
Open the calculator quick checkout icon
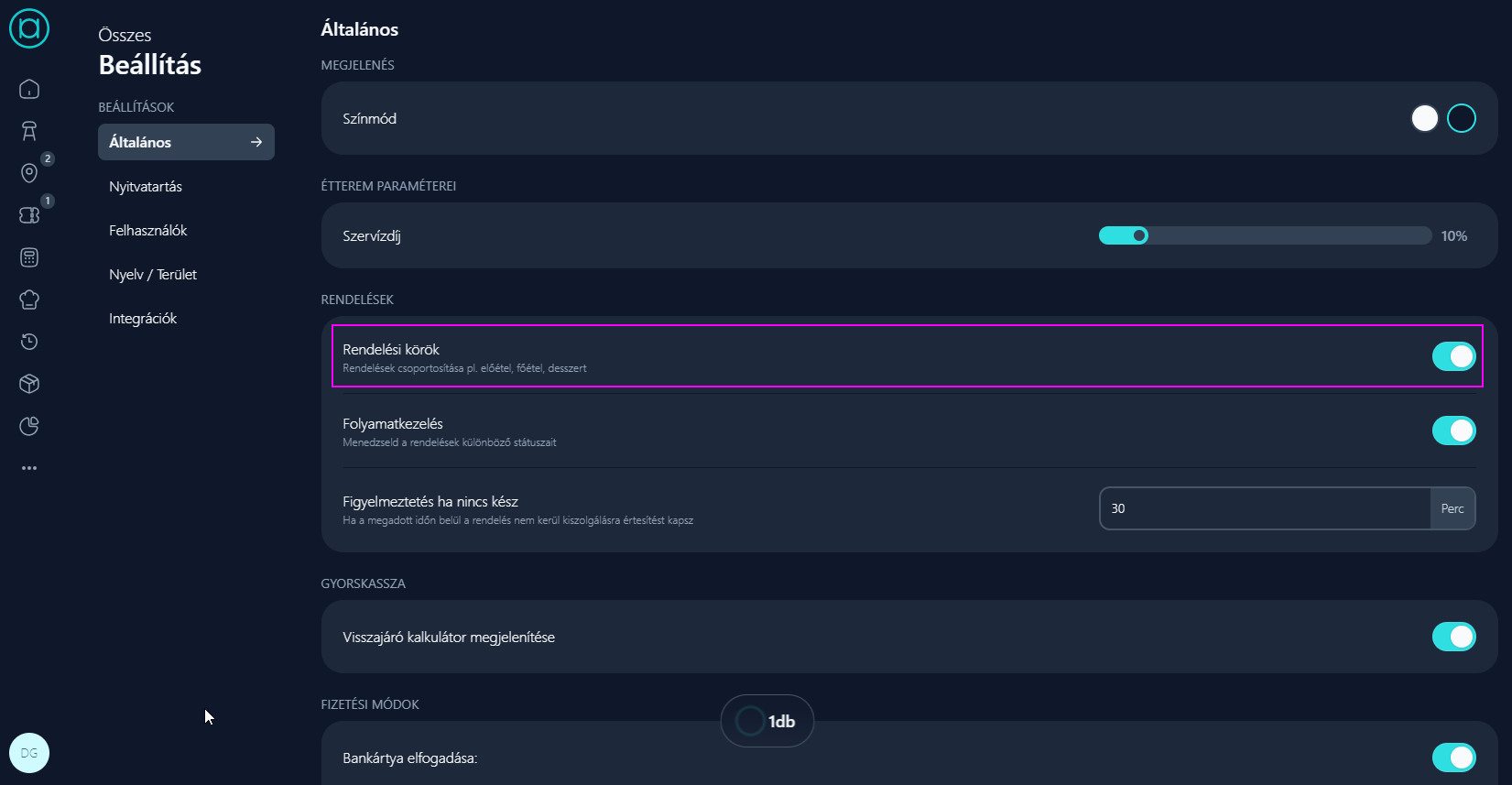pos(29,257)
